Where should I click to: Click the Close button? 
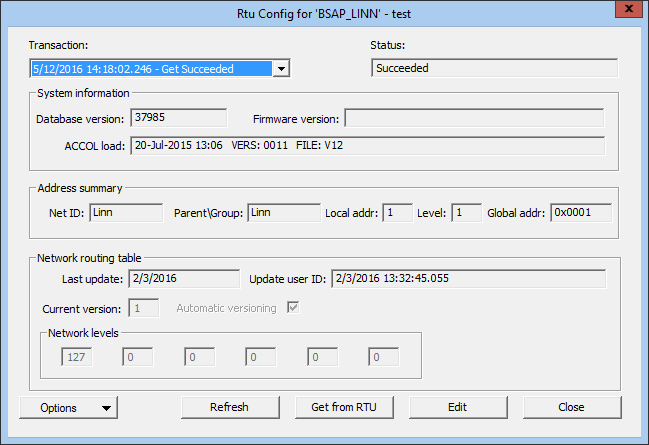coord(572,407)
